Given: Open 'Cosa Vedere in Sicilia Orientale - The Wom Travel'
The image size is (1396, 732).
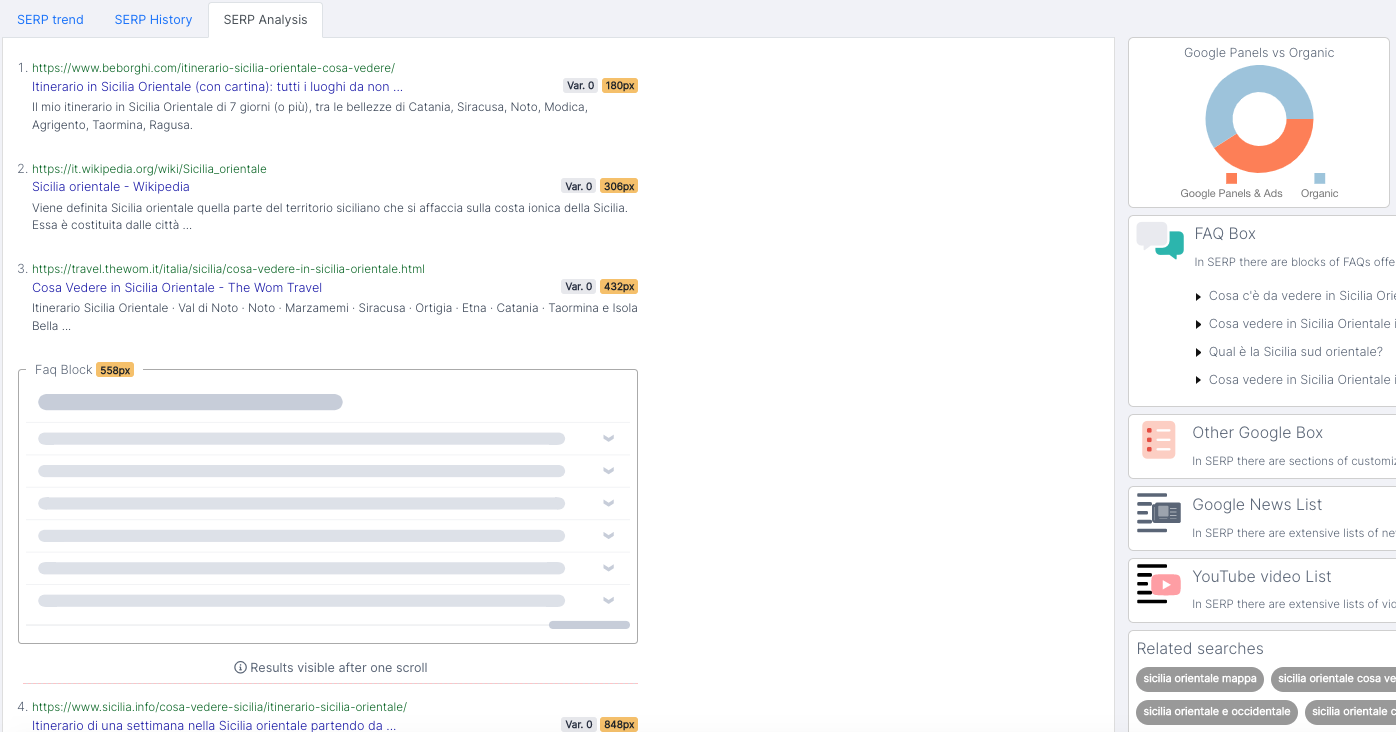Looking at the screenshot, I should (x=177, y=288).
